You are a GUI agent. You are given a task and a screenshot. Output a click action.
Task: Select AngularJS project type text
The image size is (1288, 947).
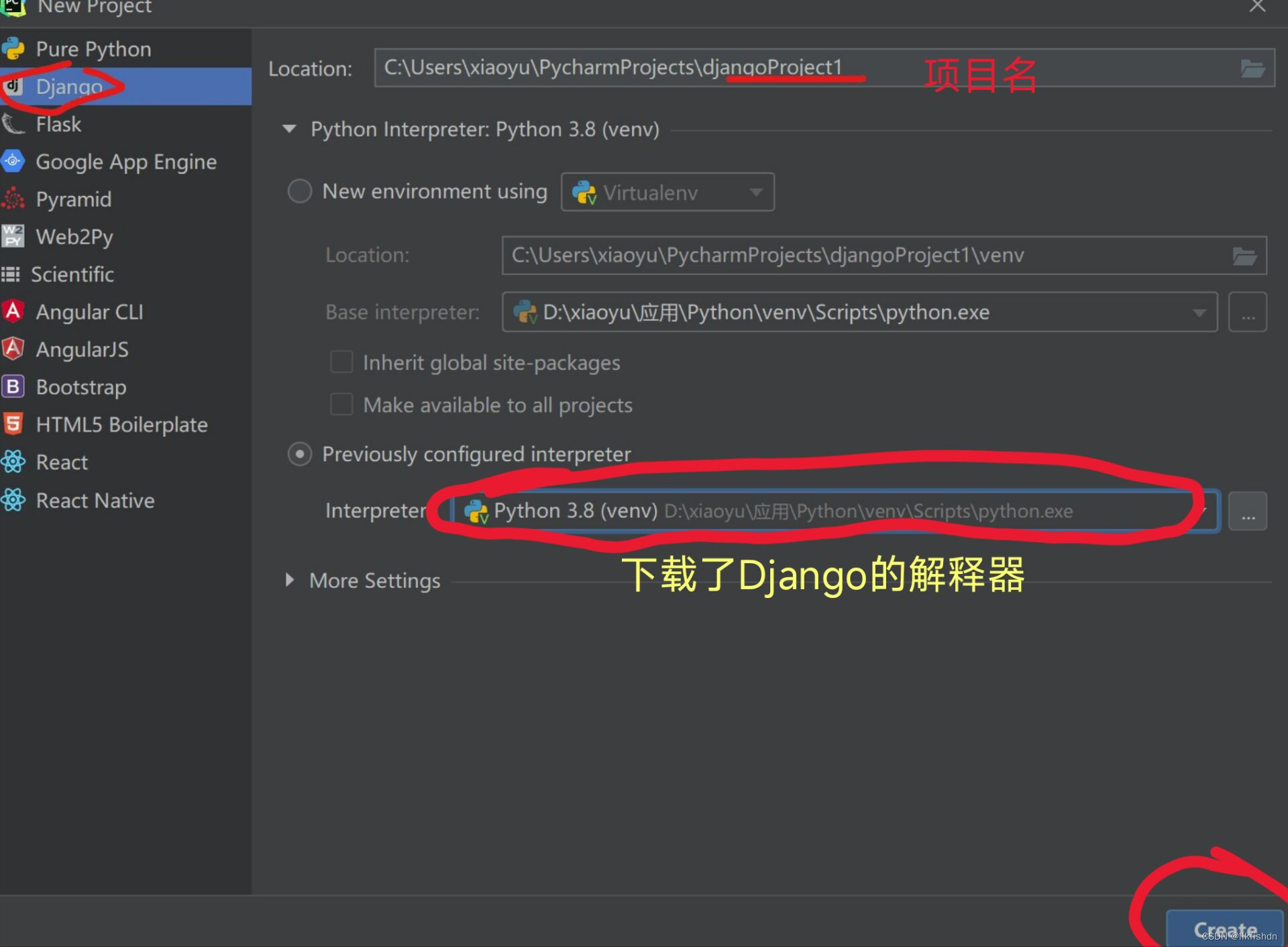(82, 350)
